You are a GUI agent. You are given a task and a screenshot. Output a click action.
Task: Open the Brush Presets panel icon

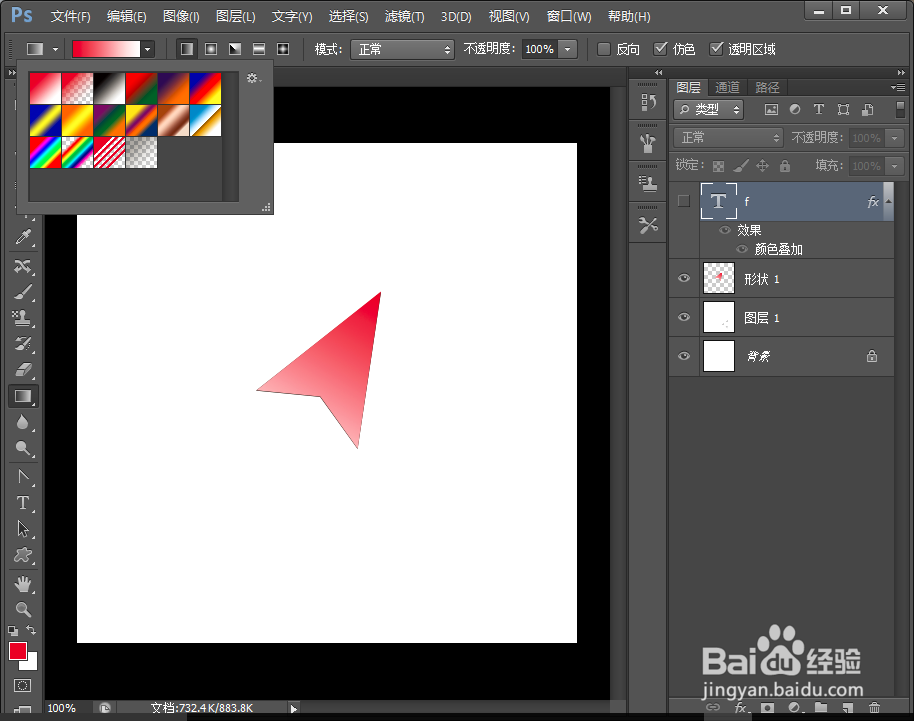pyautogui.click(x=648, y=143)
